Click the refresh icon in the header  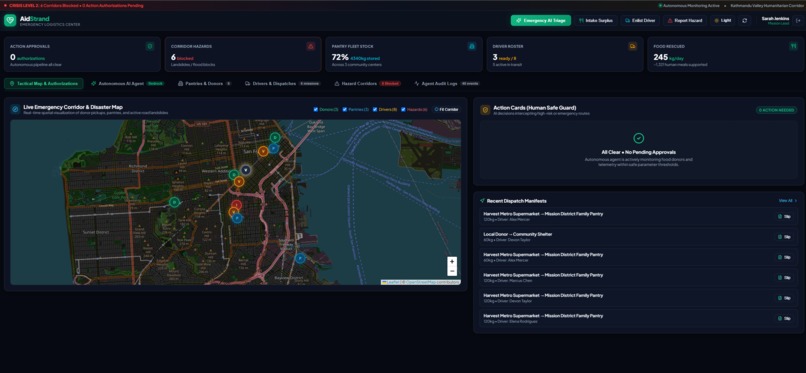click(x=744, y=21)
